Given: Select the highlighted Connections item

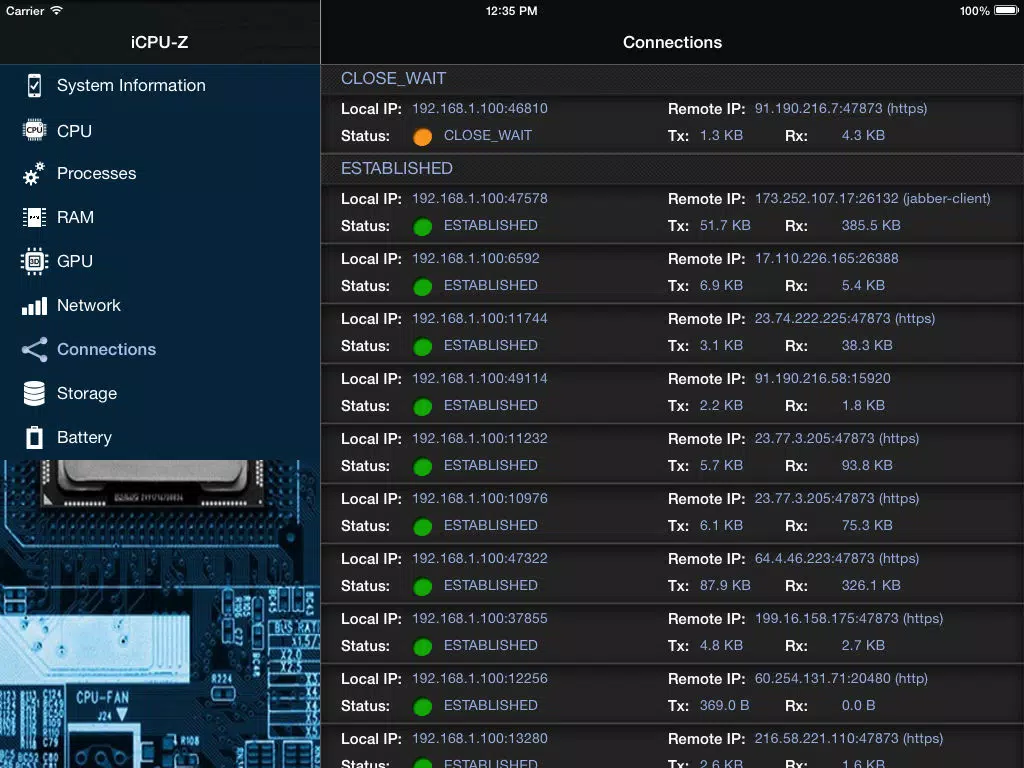Looking at the screenshot, I should (x=160, y=349).
